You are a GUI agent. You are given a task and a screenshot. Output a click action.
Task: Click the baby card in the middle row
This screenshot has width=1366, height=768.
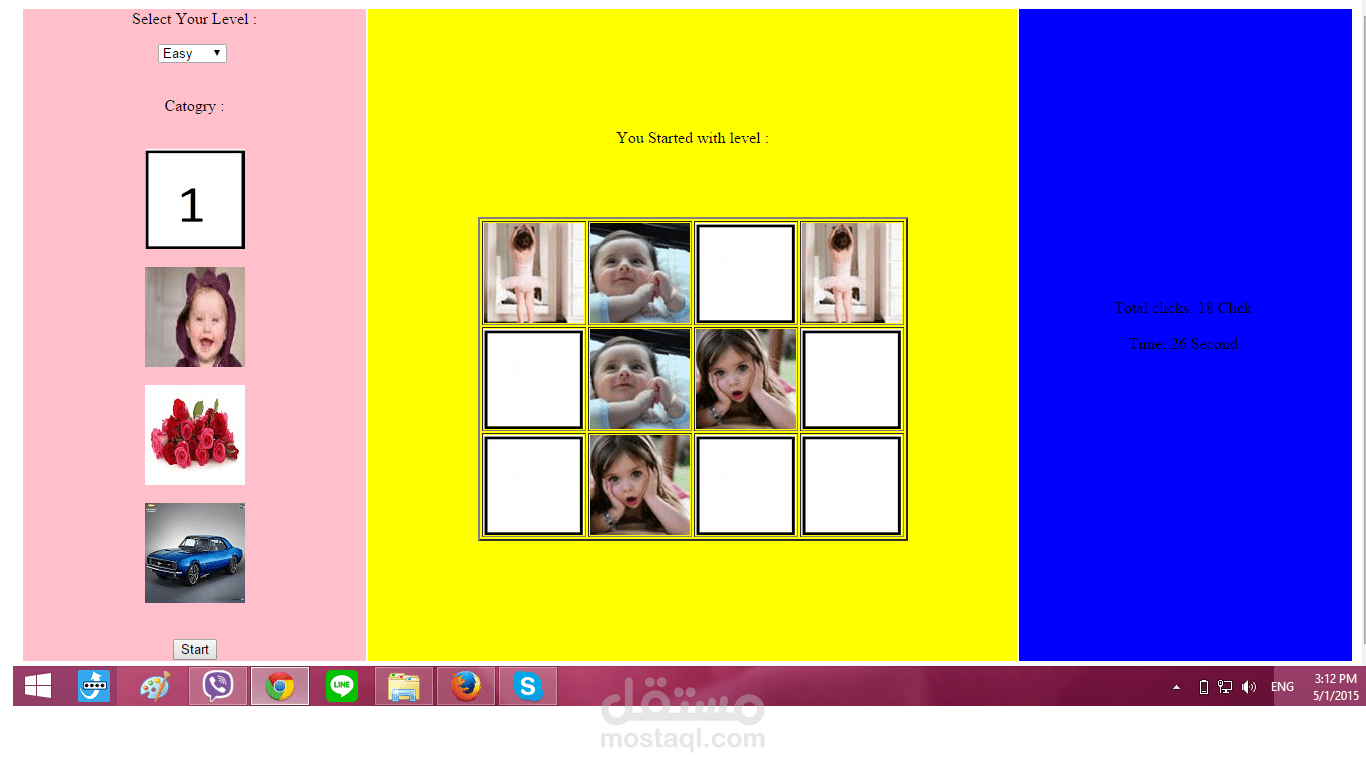point(640,379)
